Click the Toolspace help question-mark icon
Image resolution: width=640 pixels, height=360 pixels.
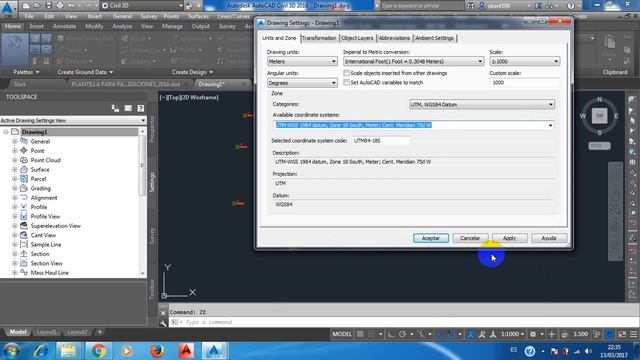tap(140, 108)
